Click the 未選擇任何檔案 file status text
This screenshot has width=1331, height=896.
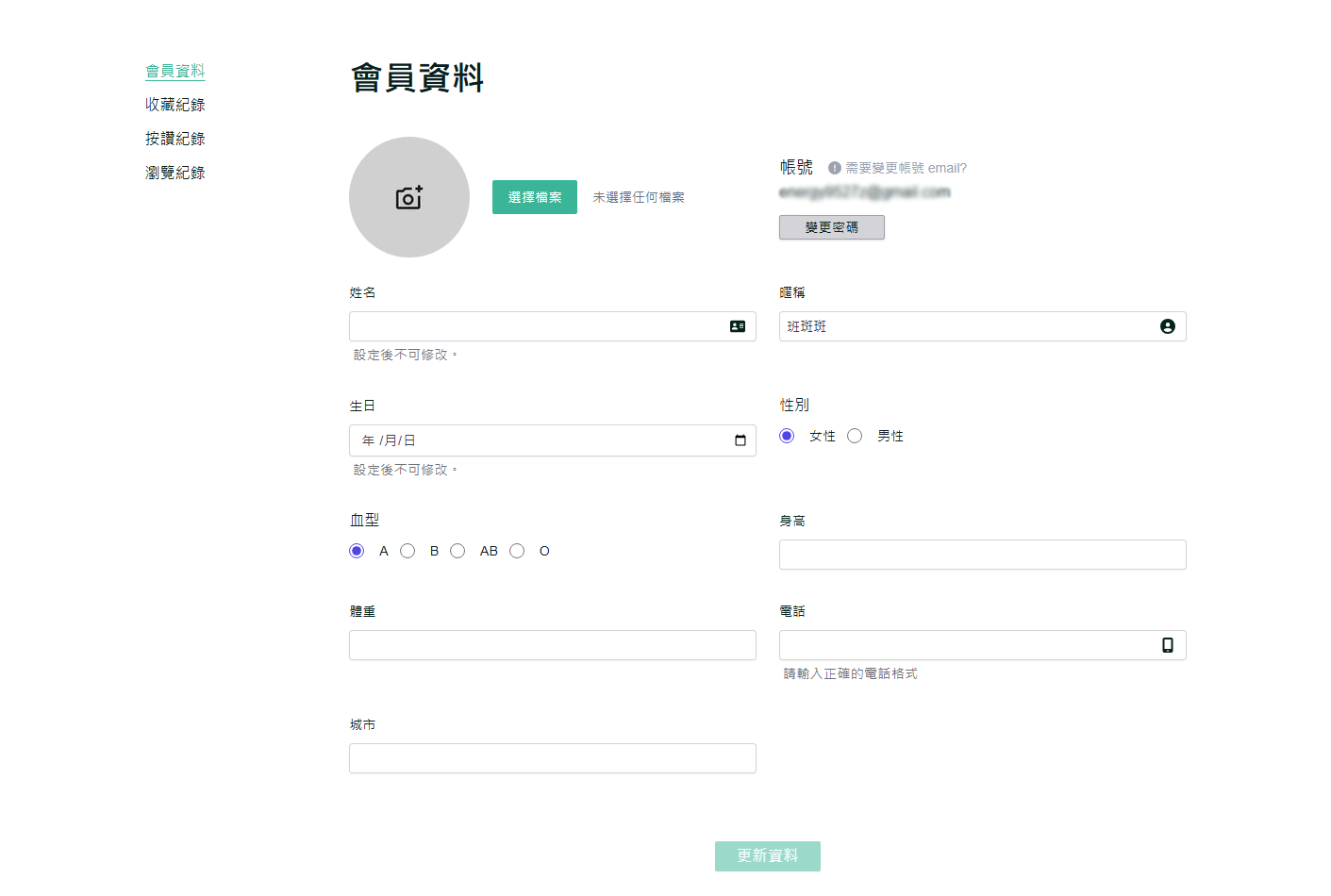(639, 197)
